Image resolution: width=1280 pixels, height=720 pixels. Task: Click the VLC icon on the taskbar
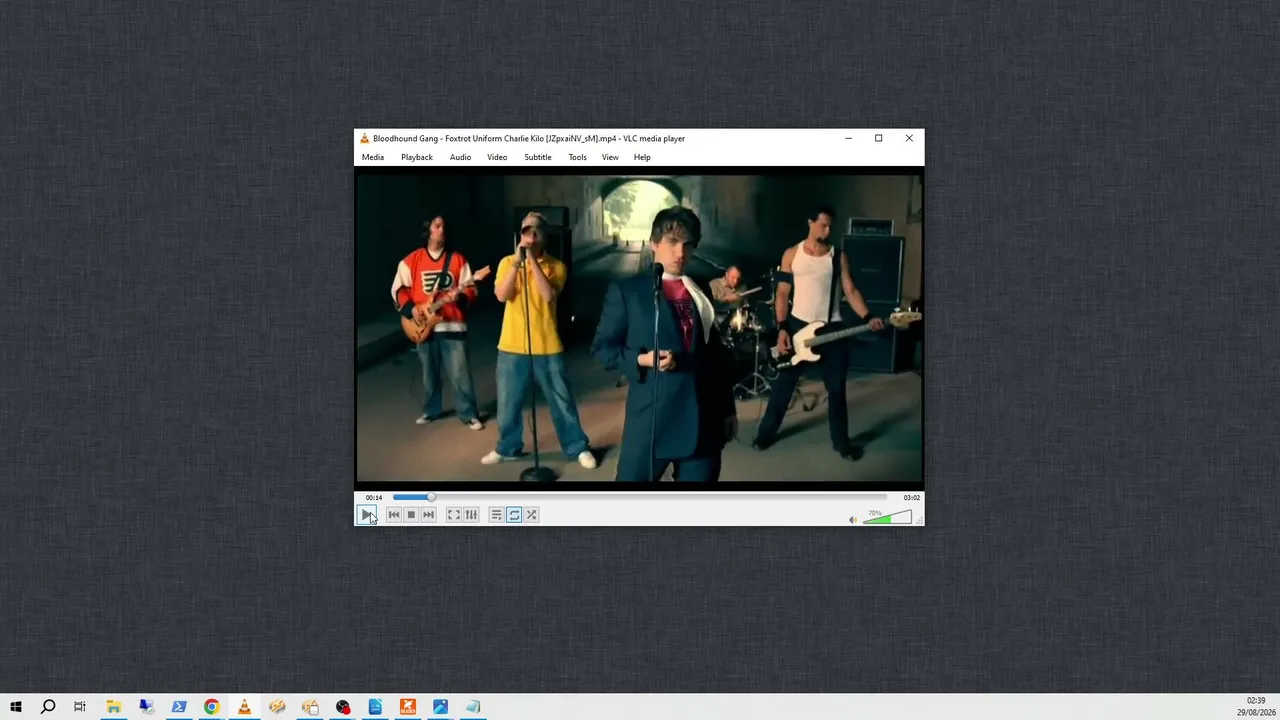click(244, 707)
